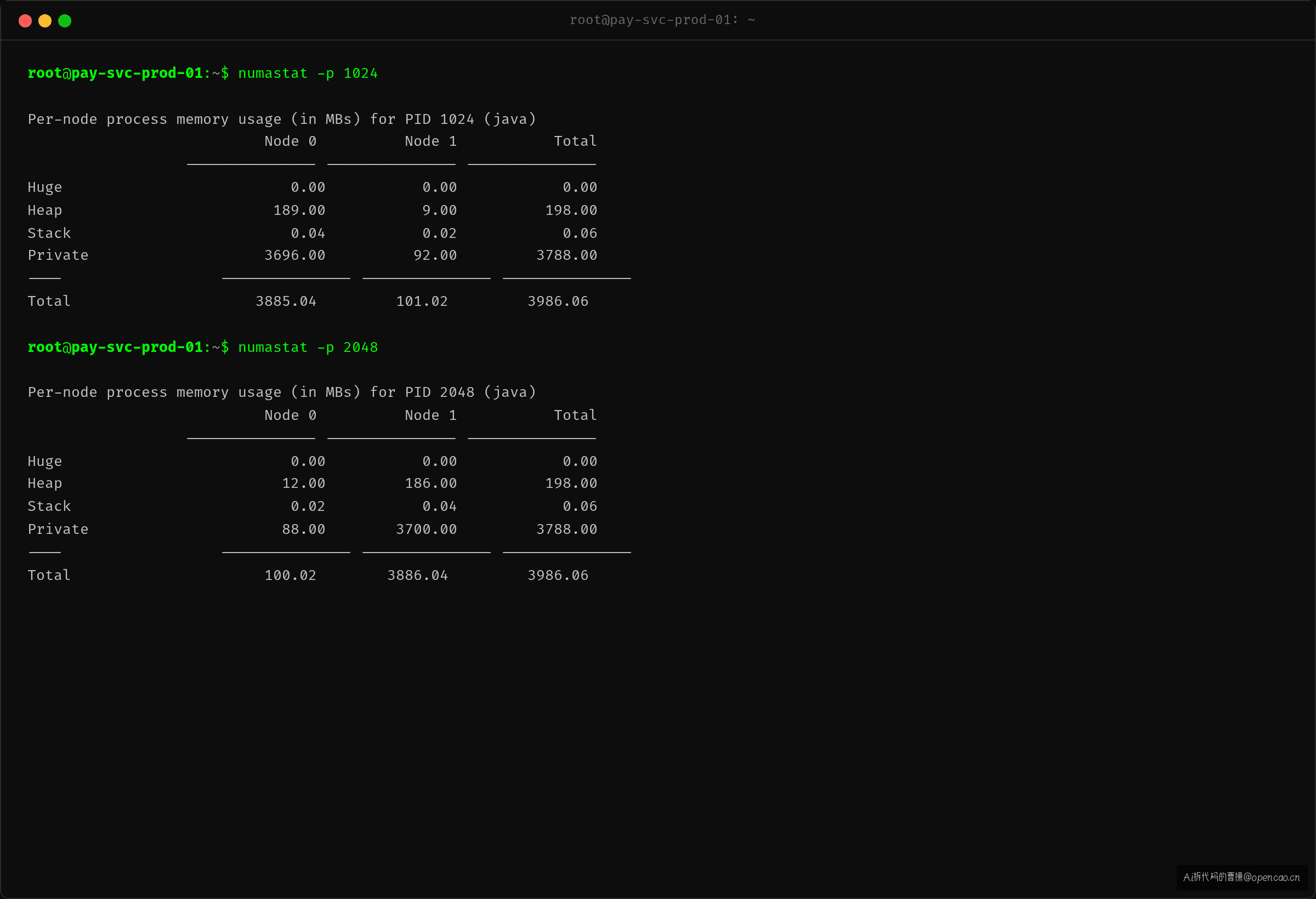Click Private Node 1 value 92.00
Screen dimensions: 1316x899
pyautogui.click(x=435, y=255)
